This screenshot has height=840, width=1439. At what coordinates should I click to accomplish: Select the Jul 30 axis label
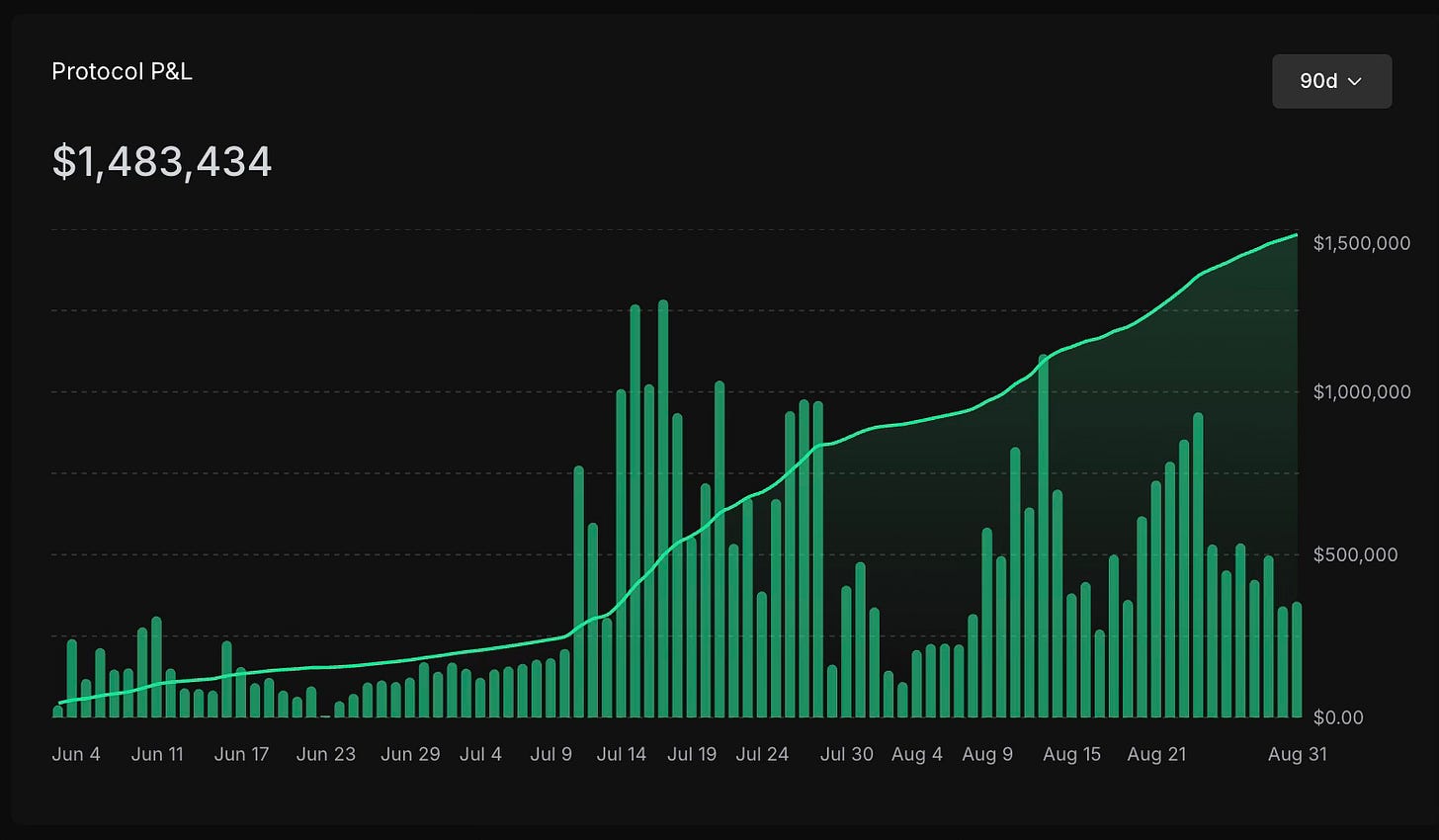click(847, 754)
